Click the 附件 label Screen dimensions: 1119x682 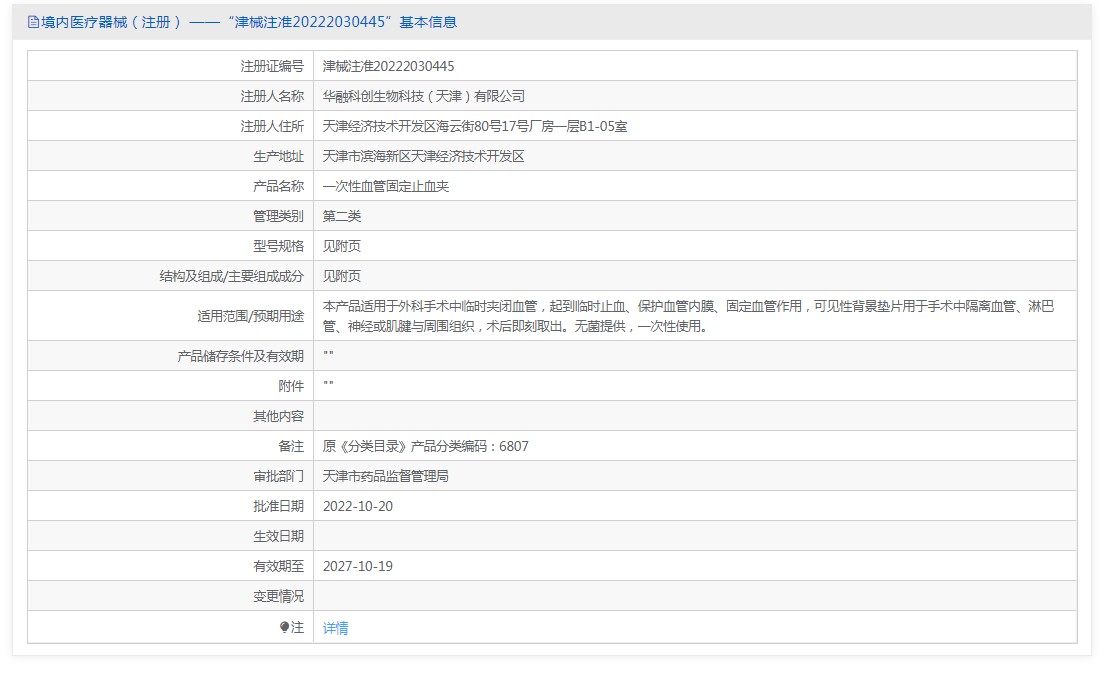pyautogui.click(x=291, y=386)
